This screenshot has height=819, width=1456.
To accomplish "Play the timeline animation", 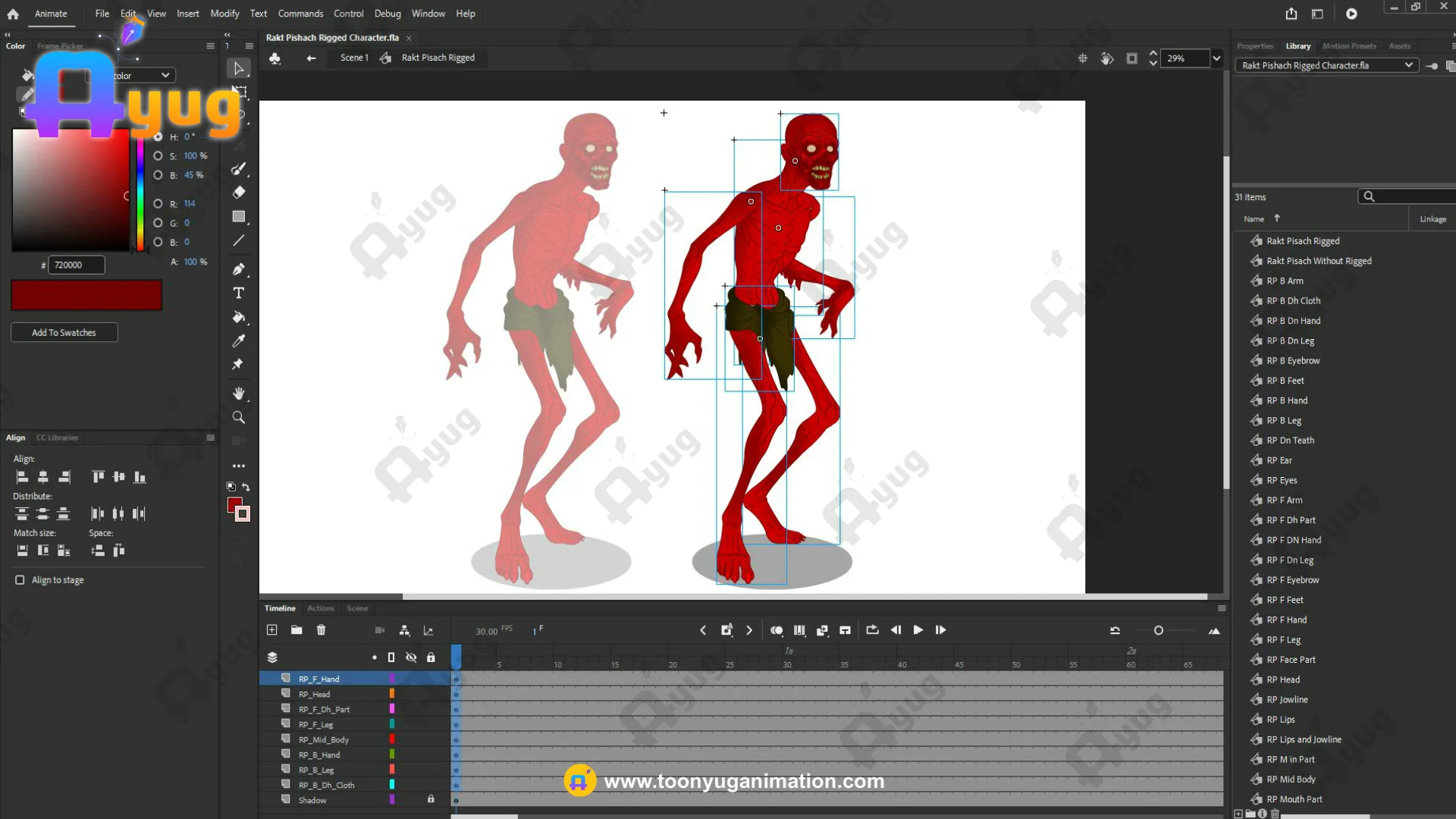I will click(x=918, y=630).
